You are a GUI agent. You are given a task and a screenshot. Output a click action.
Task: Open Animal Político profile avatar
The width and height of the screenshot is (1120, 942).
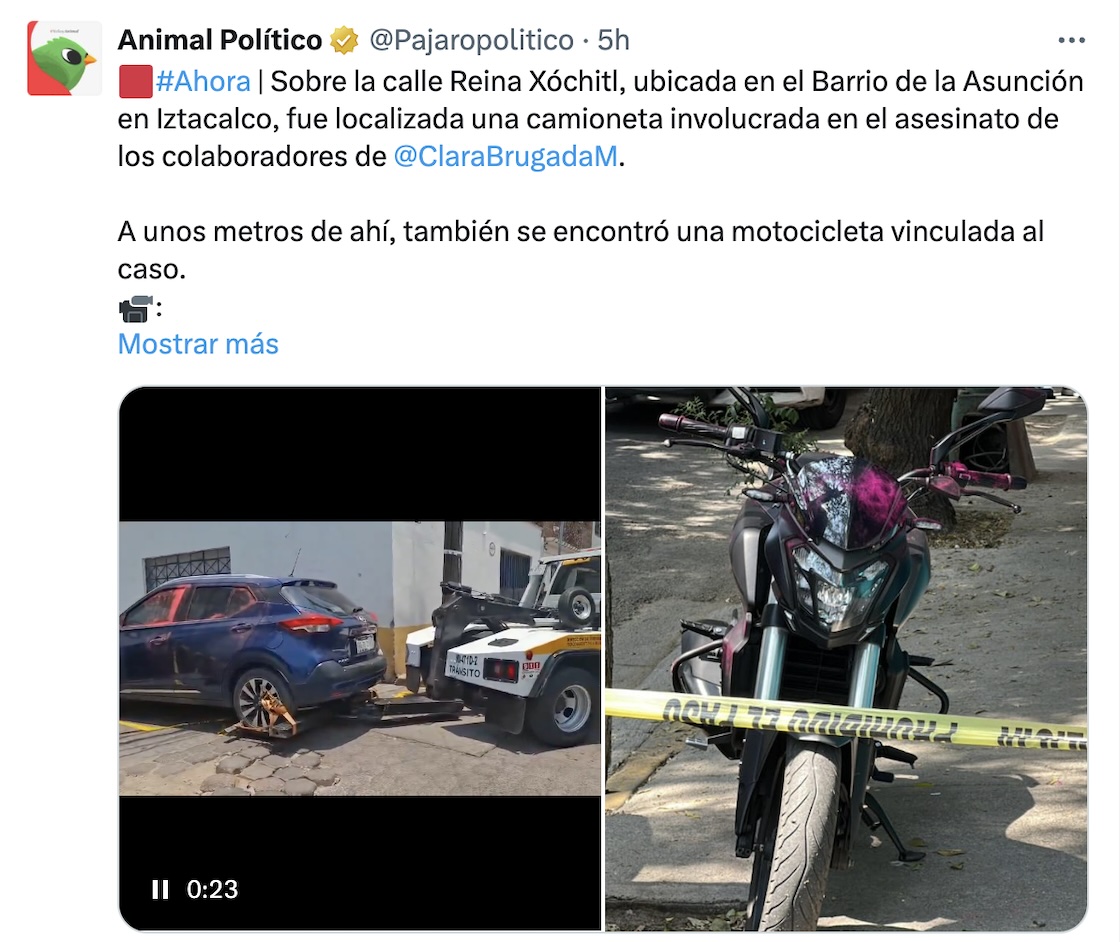64,58
